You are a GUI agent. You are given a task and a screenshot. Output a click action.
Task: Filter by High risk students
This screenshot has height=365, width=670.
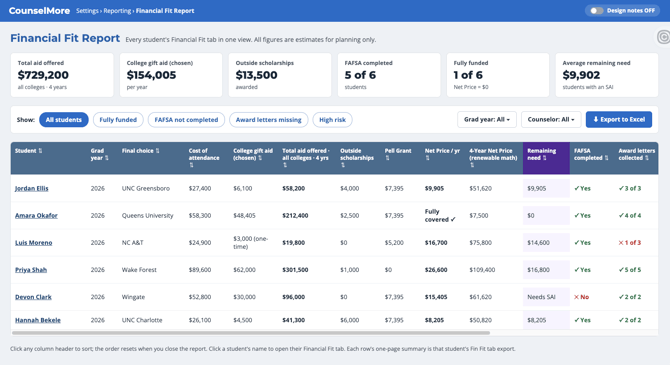click(332, 120)
